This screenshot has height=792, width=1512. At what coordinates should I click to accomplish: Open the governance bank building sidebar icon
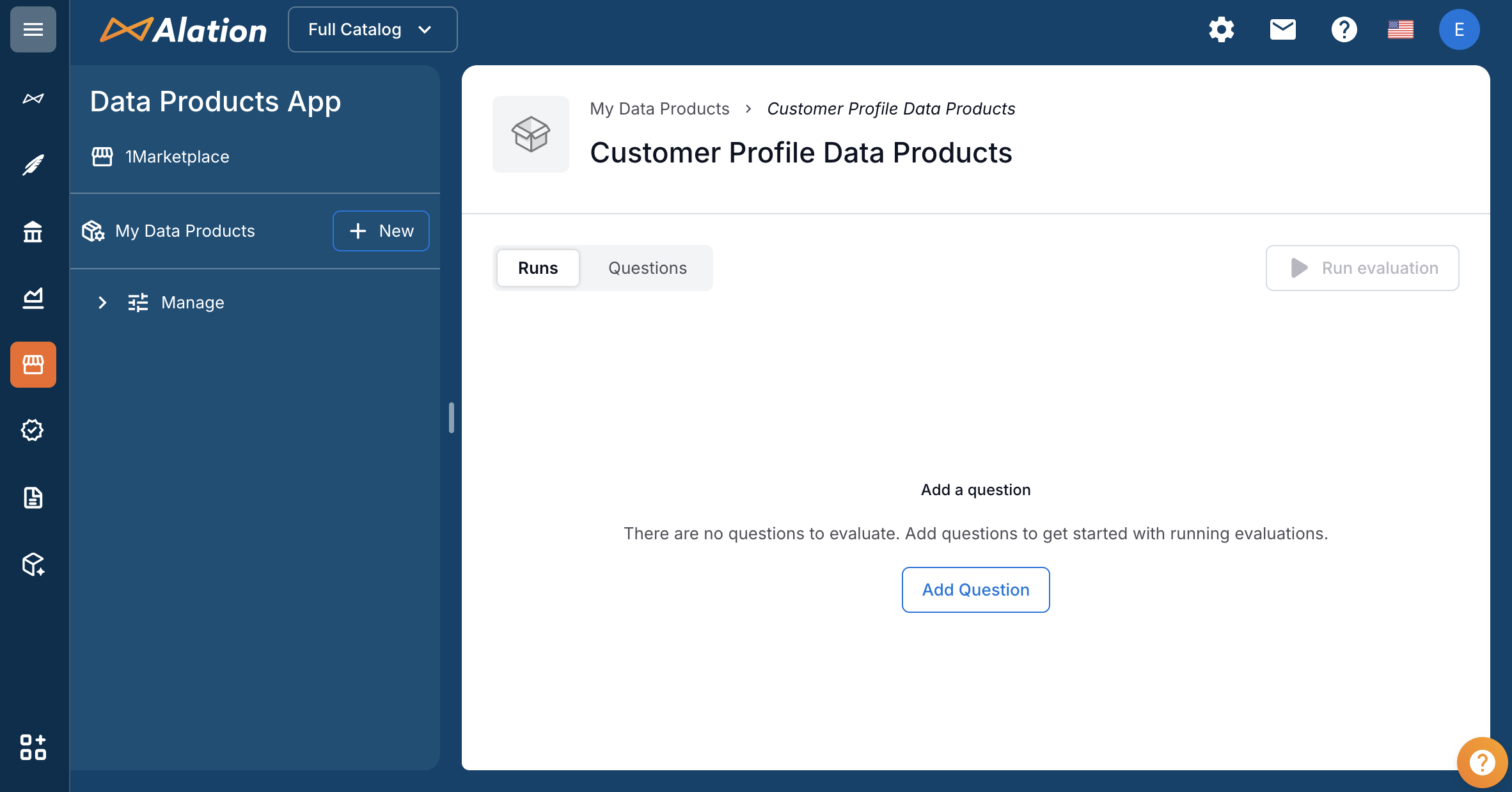coord(33,232)
